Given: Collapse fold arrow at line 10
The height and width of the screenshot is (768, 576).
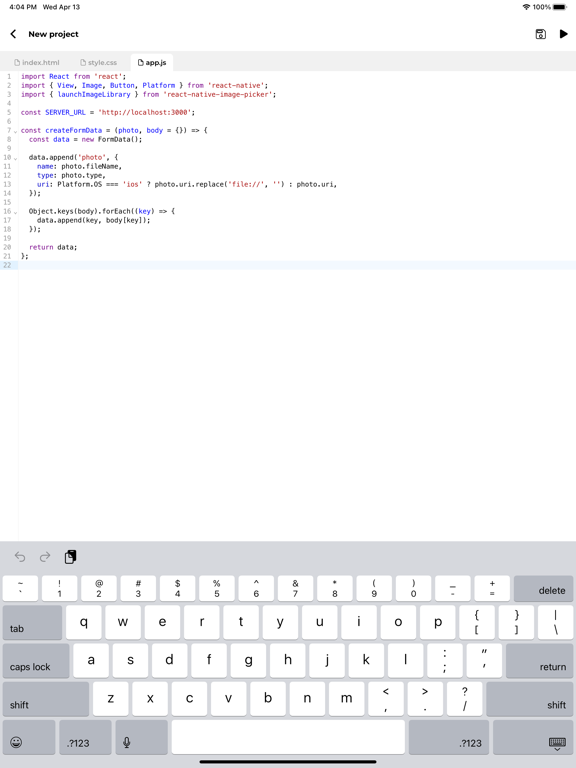Looking at the screenshot, I should pos(16,158).
